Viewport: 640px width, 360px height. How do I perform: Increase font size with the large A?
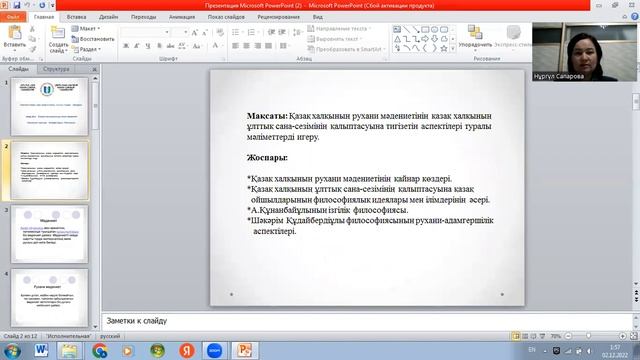195,32
